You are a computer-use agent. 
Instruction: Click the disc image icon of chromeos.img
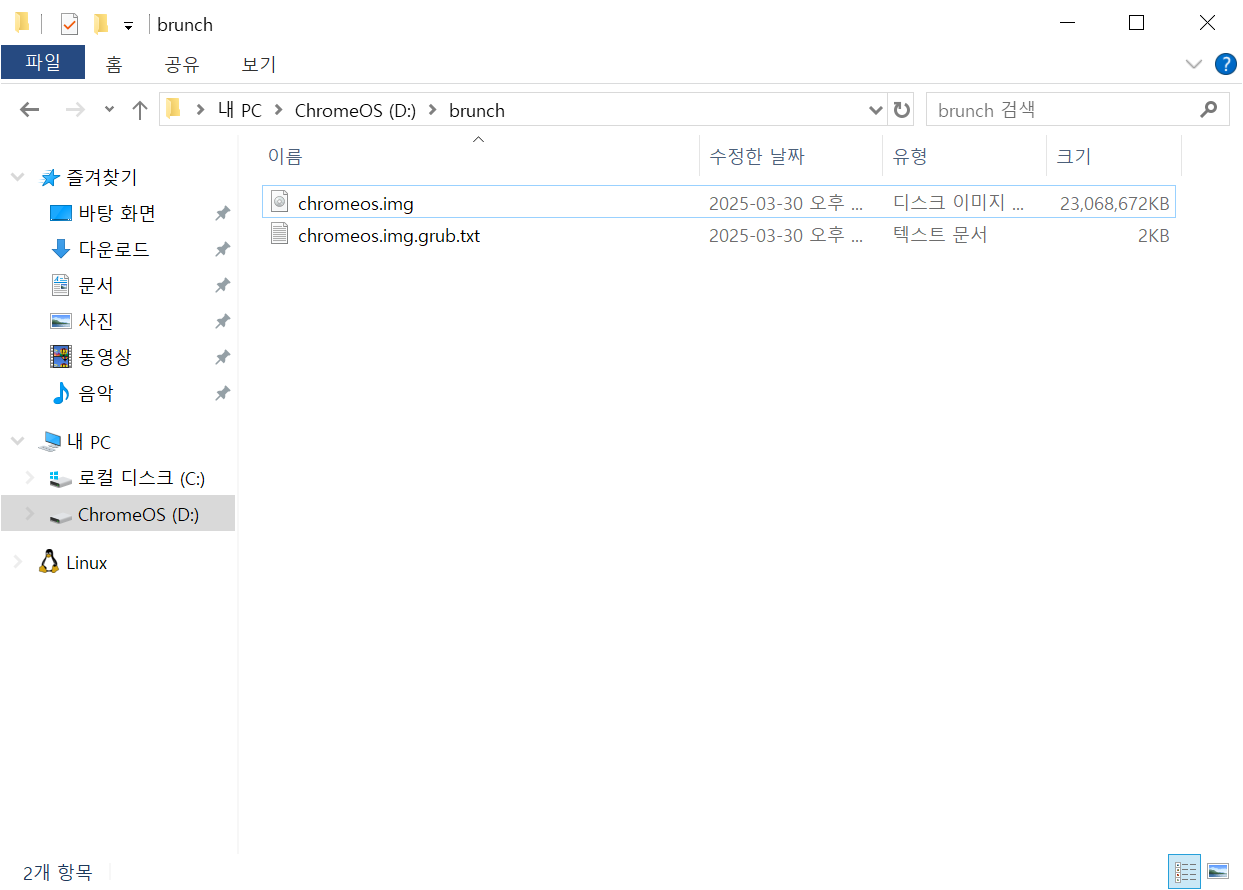pos(280,202)
